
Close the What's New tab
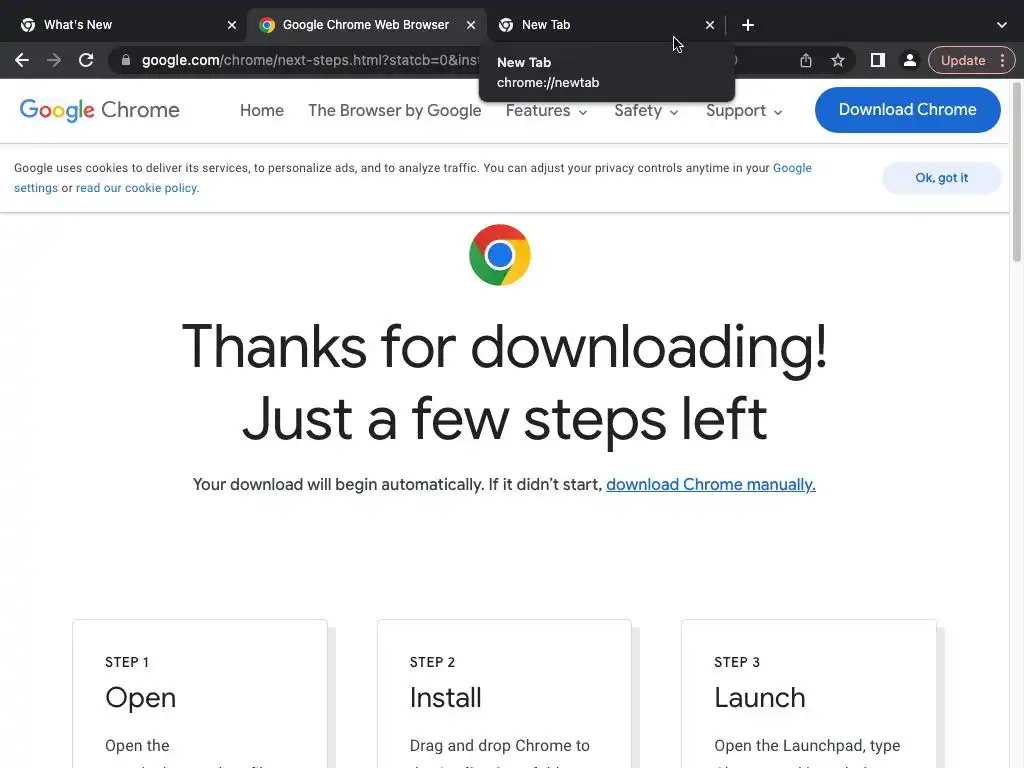tap(232, 25)
